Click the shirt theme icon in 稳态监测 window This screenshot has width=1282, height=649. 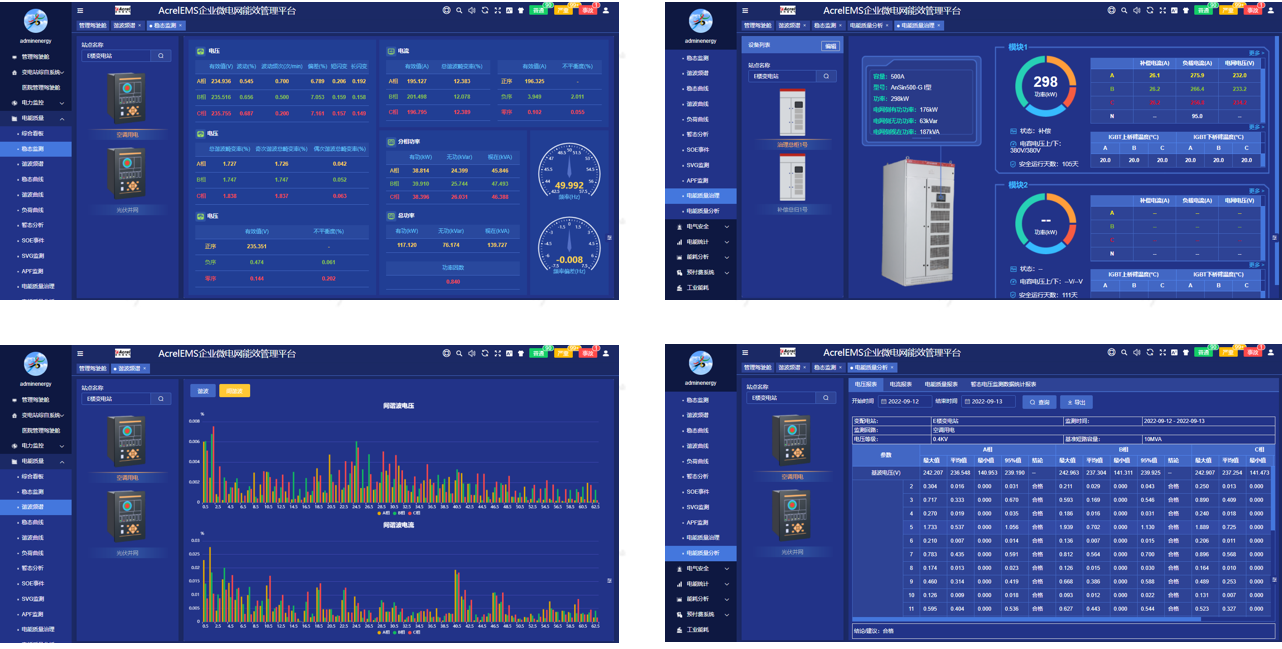[521, 10]
